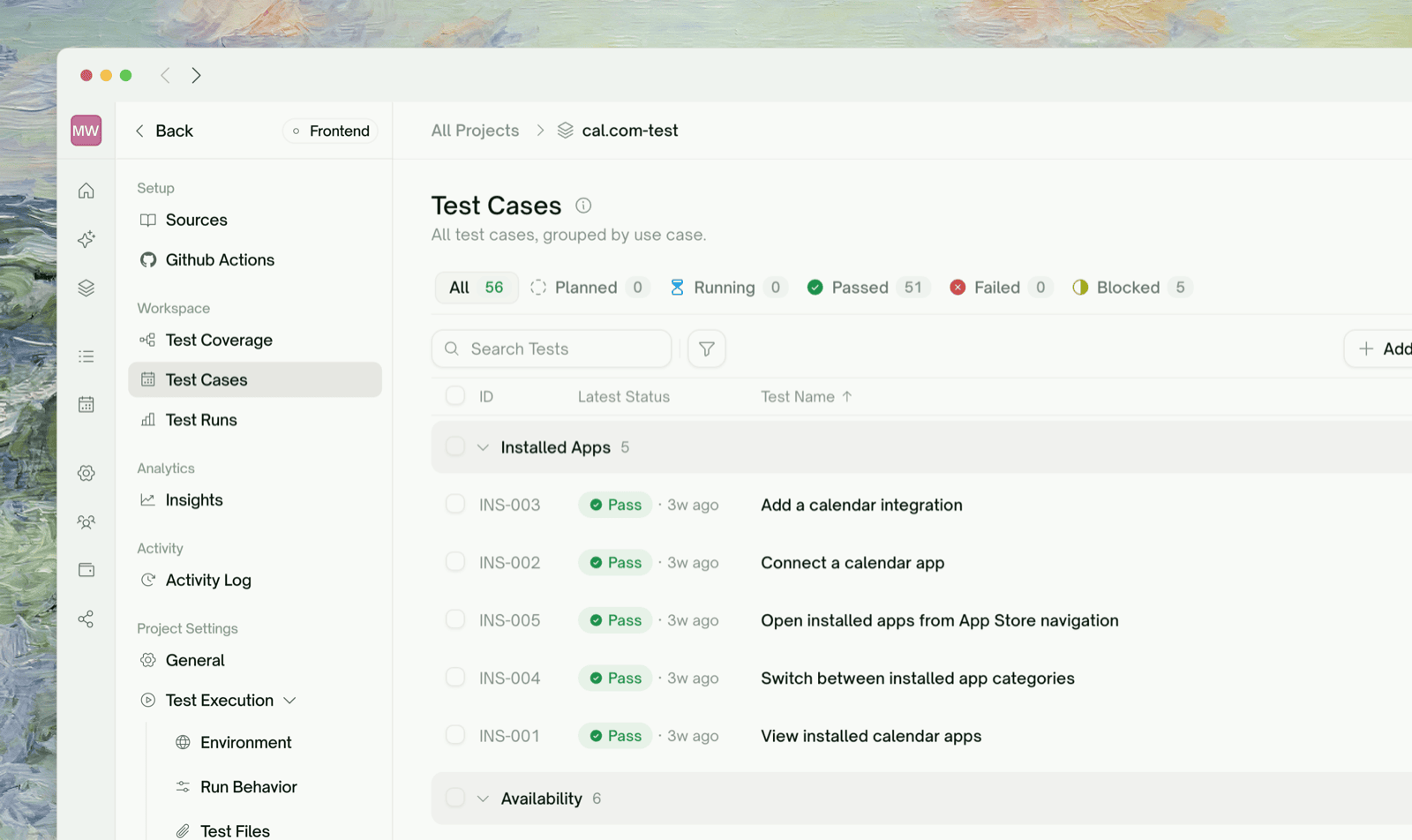
Task: Click the stacked layers icon in the rail
Action: pyautogui.click(x=86, y=288)
